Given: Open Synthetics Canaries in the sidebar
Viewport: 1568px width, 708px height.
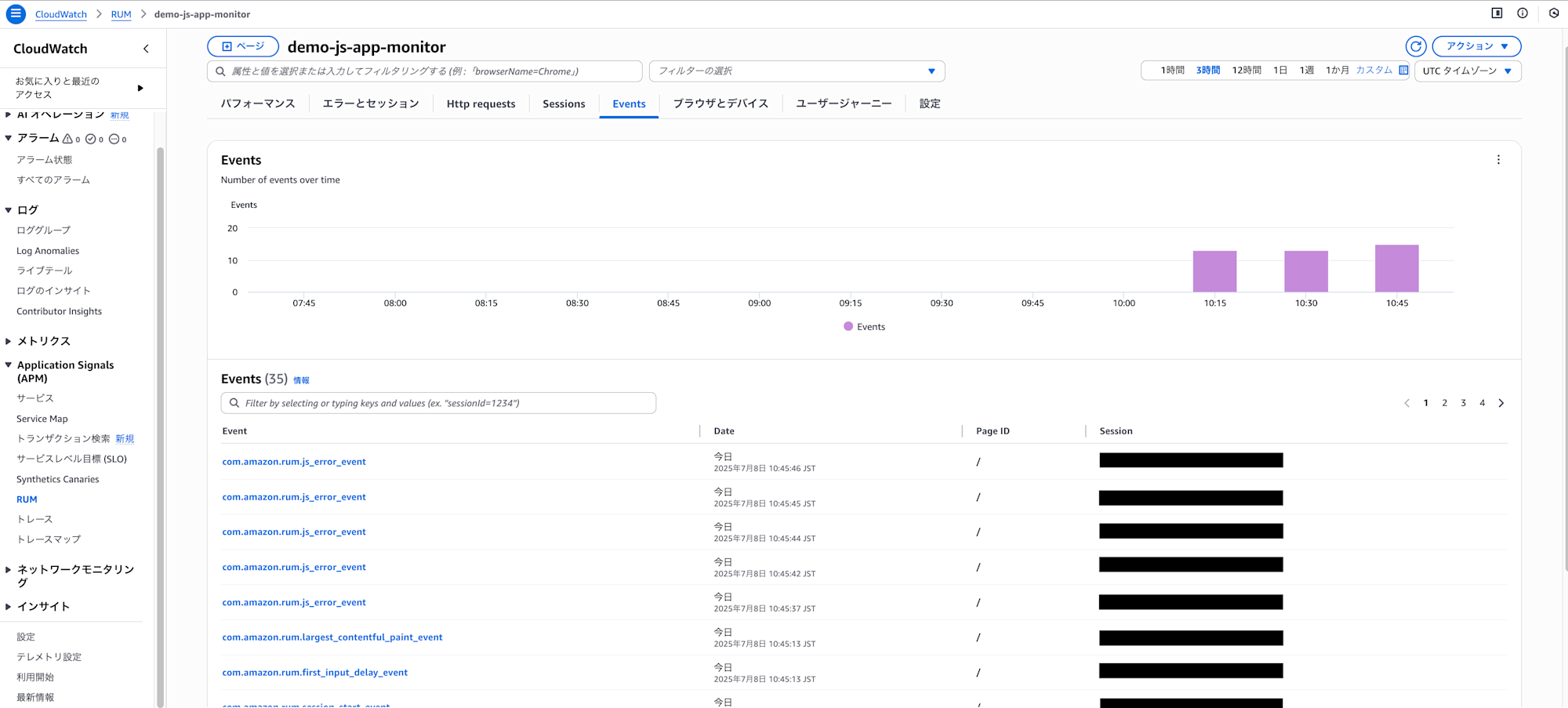Looking at the screenshot, I should (58, 479).
